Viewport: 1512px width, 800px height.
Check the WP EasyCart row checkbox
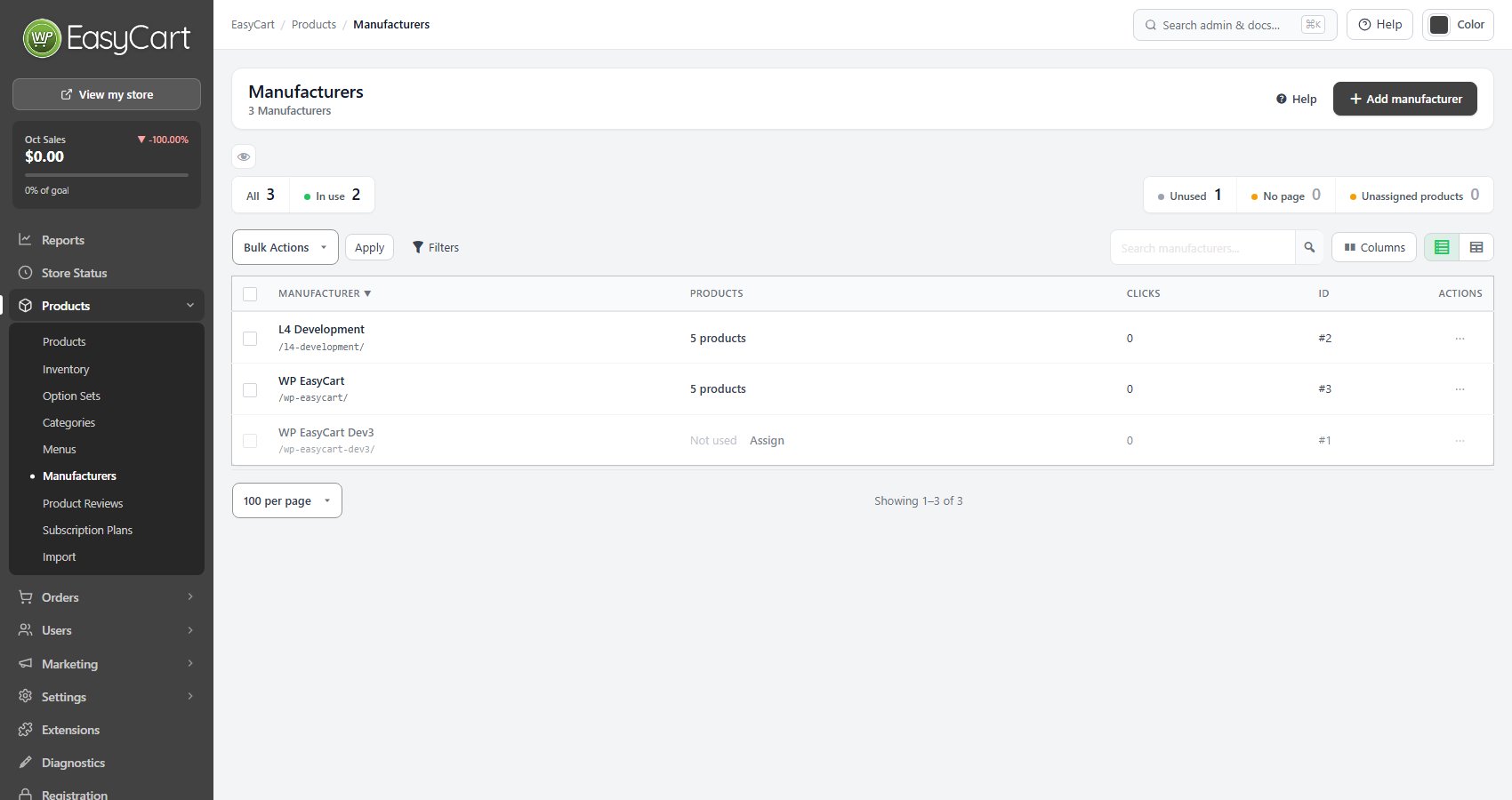250,389
